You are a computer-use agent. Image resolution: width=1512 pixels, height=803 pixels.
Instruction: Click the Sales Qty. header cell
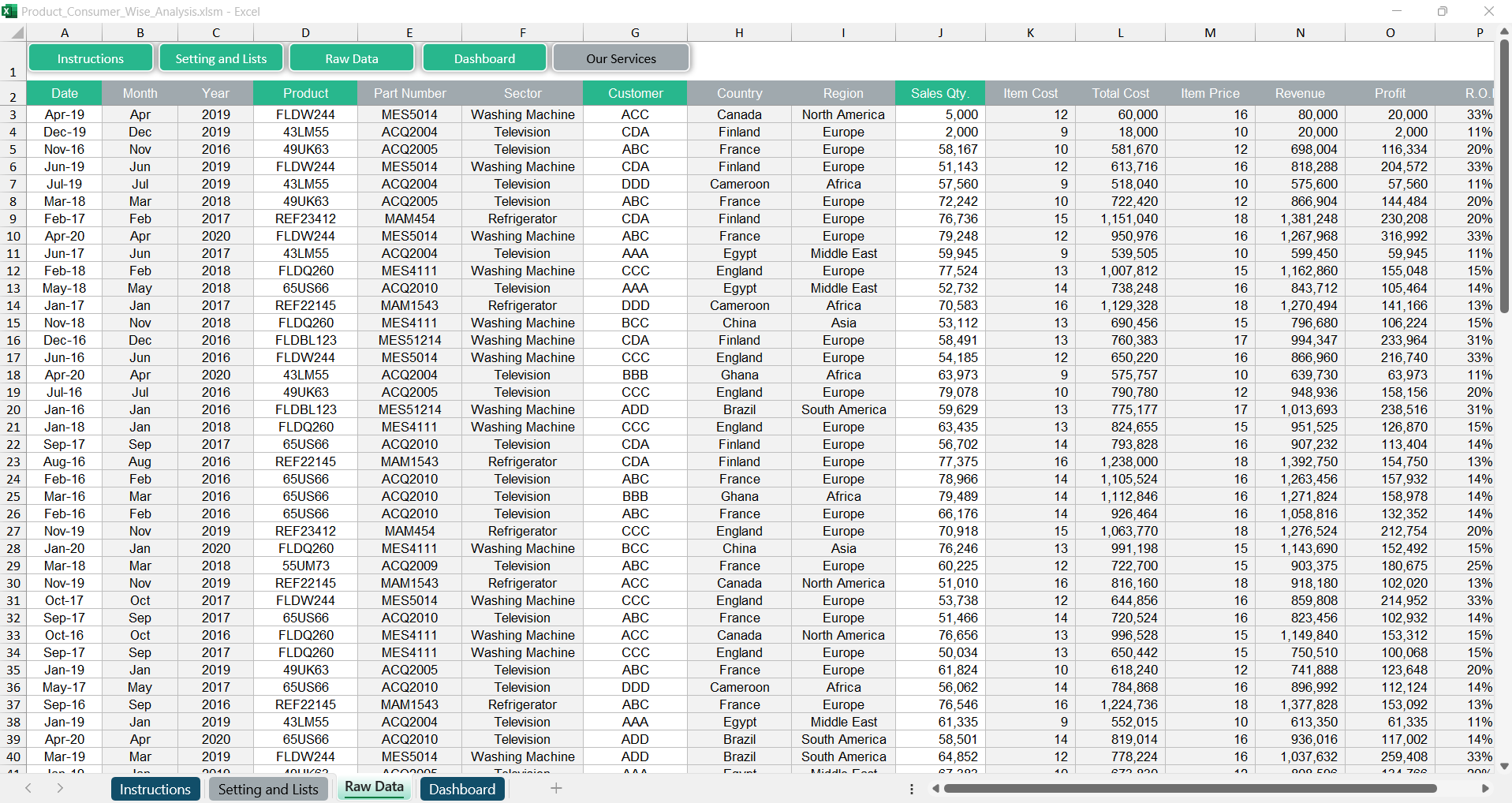tap(940, 93)
